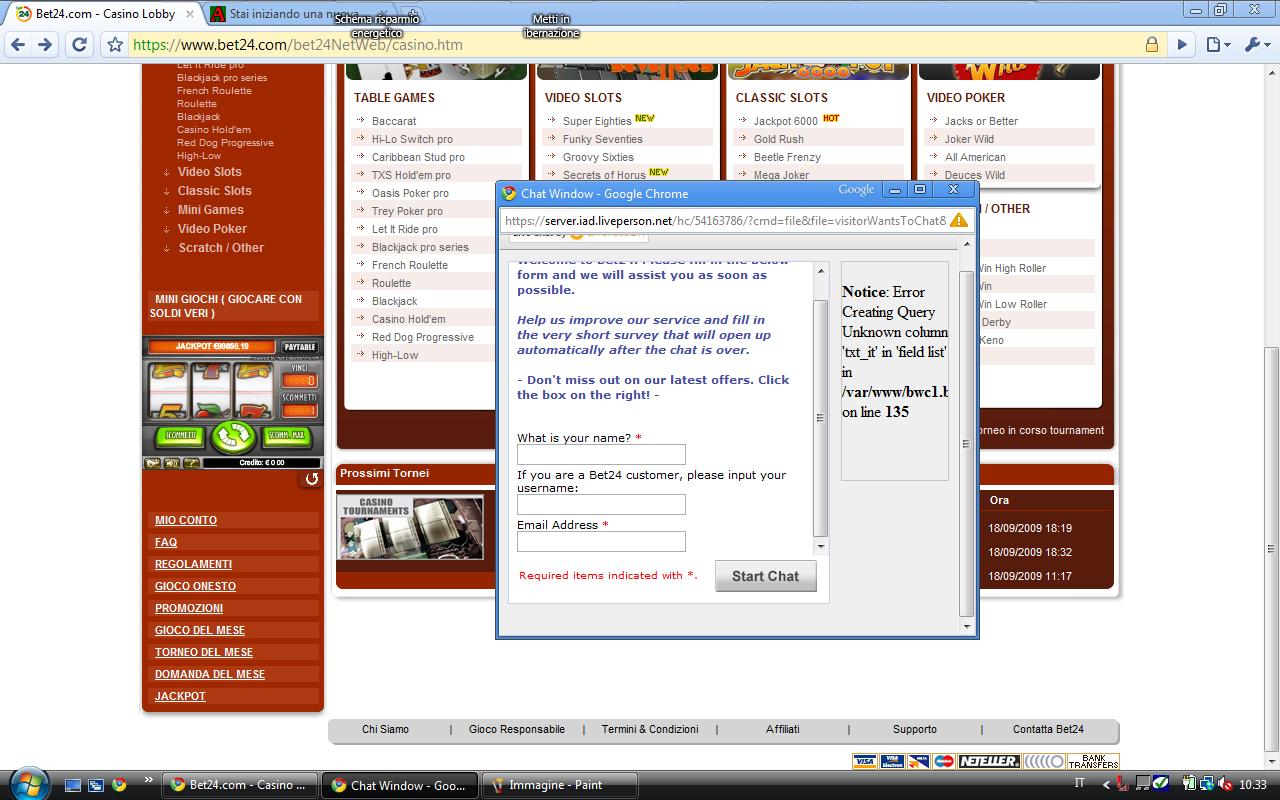Click the IT language indicator in taskbar
This screenshot has width=1280, height=800.
coord(1079,785)
